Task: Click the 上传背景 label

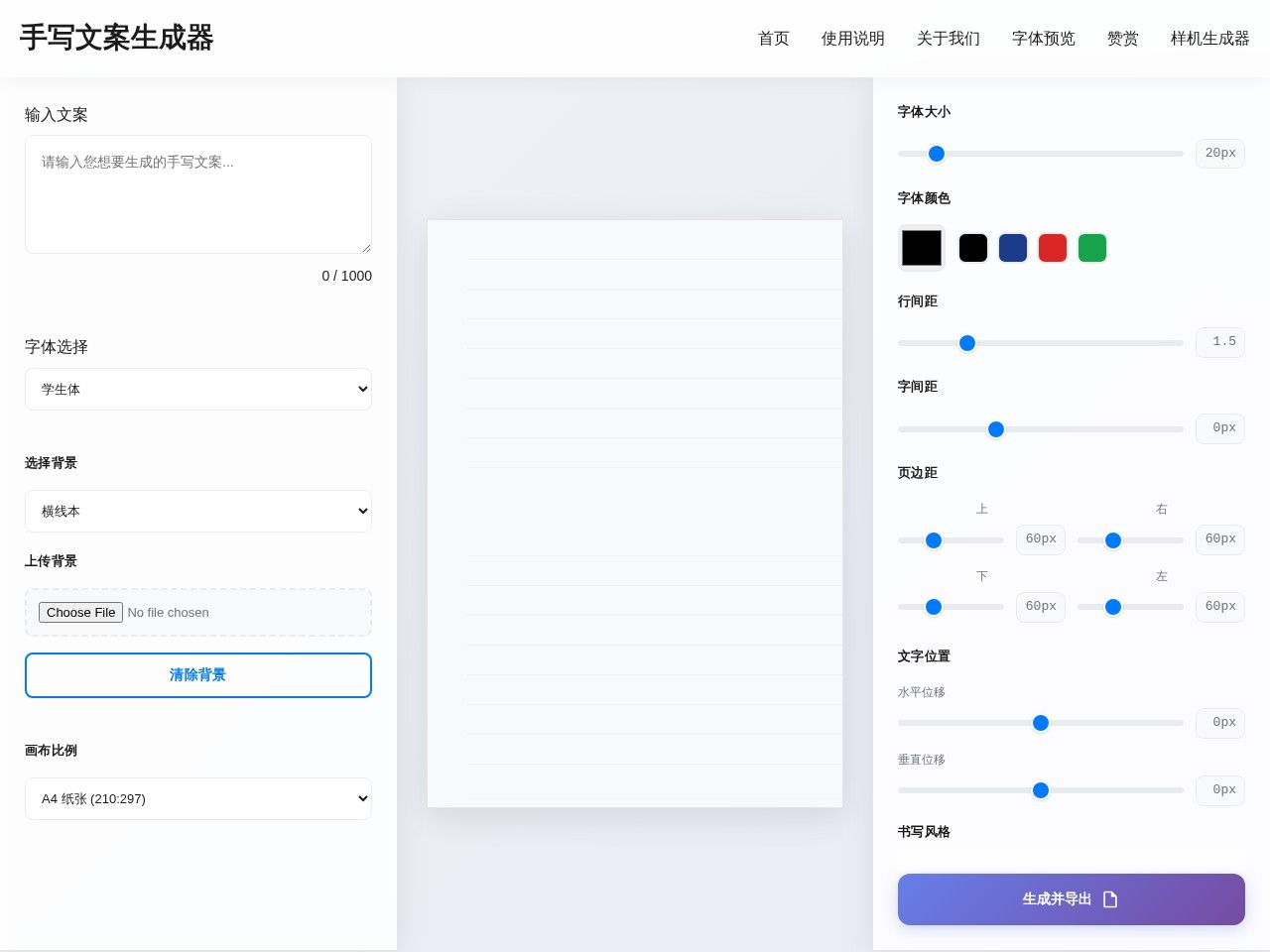Action: click(x=51, y=561)
